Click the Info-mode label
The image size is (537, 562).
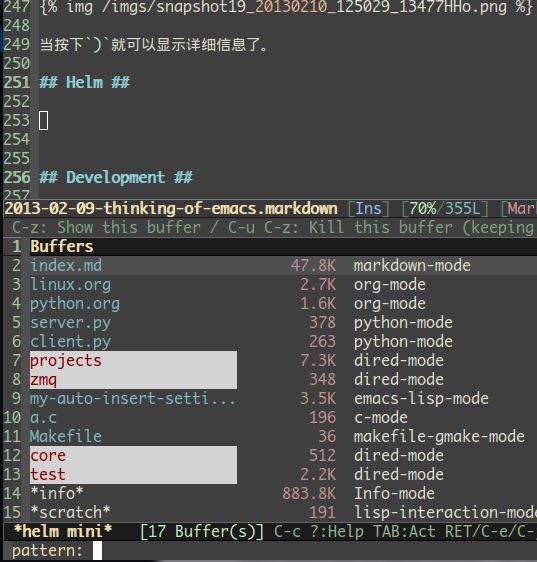coord(394,494)
